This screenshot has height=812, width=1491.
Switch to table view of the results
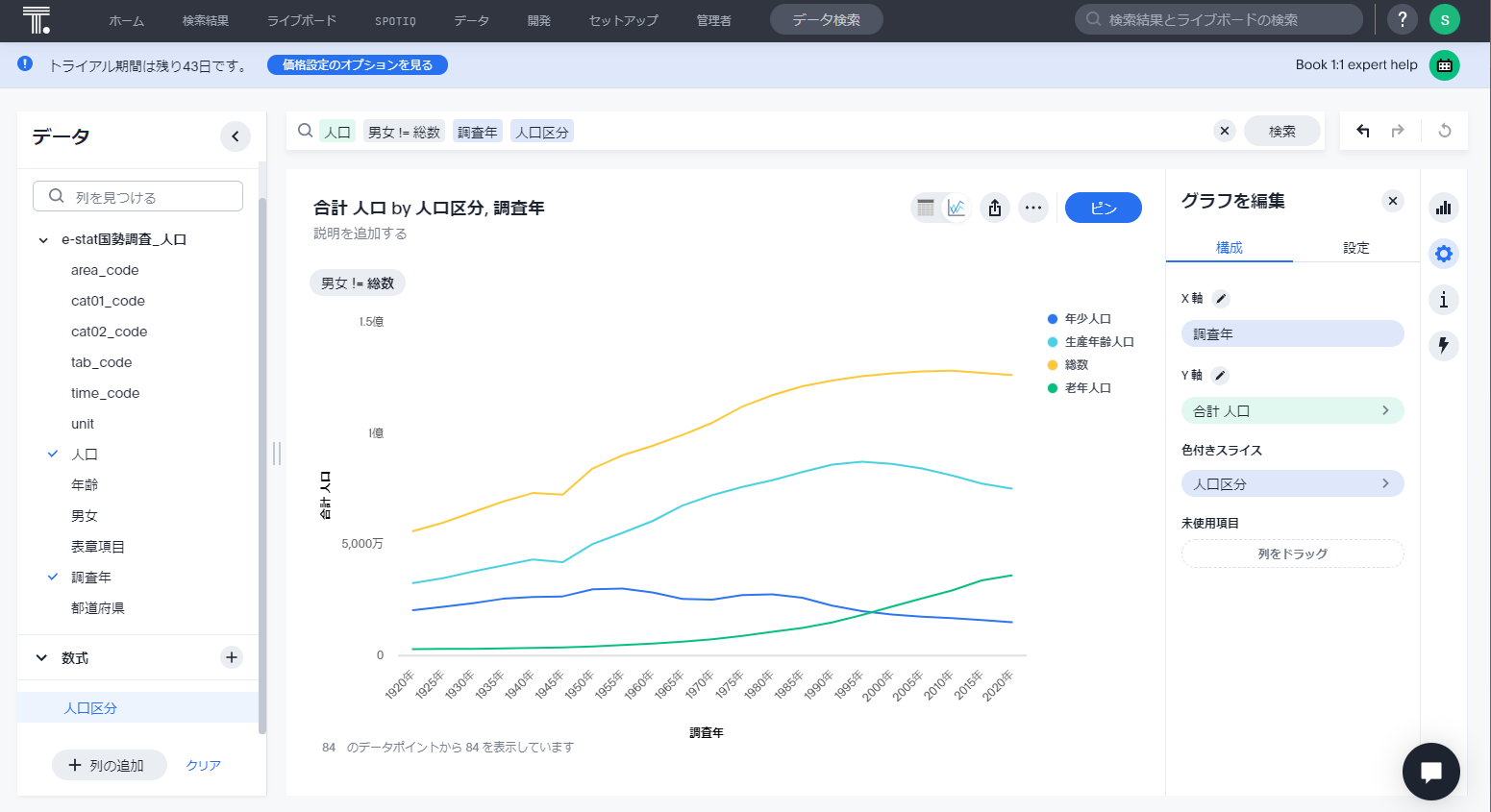click(x=926, y=208)
